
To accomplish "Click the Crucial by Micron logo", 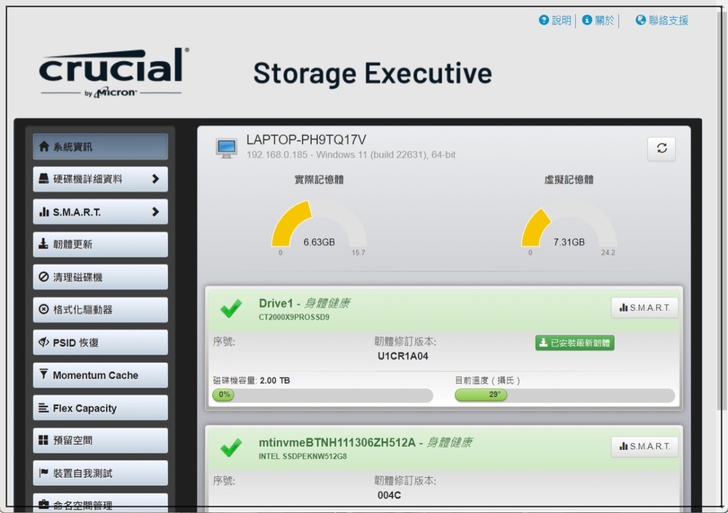I will tap(112, 73).
